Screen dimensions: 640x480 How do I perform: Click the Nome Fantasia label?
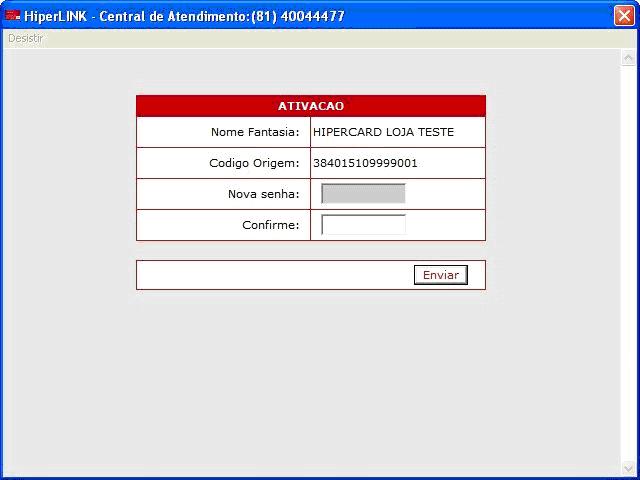pyautogui.click(x=255, y=132)
